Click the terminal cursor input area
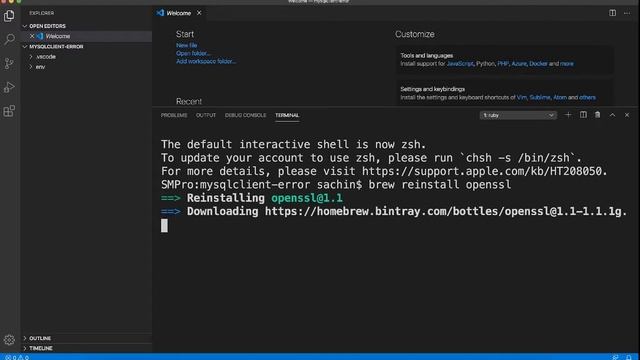This screenshot has width=640, height=360. tap(164, 225)
